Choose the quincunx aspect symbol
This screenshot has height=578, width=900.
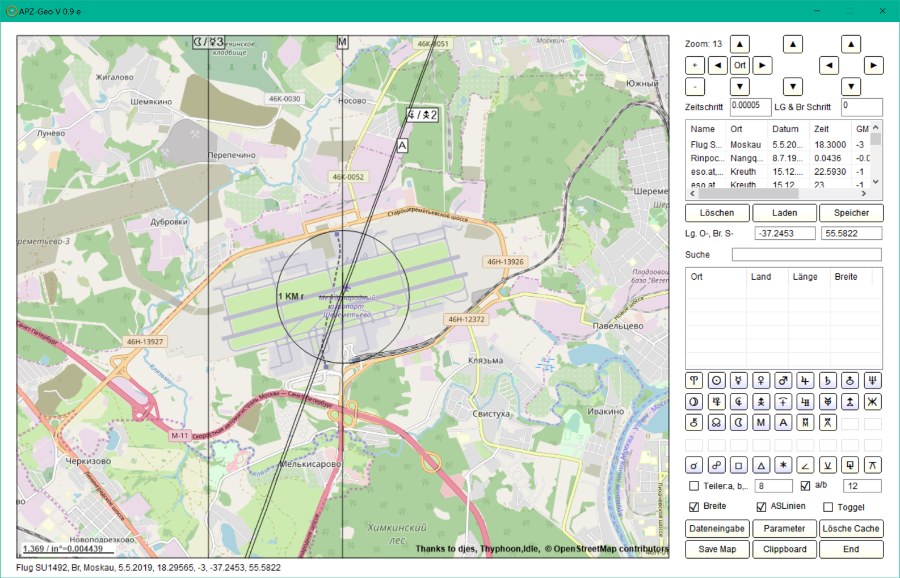coord(872,465)
